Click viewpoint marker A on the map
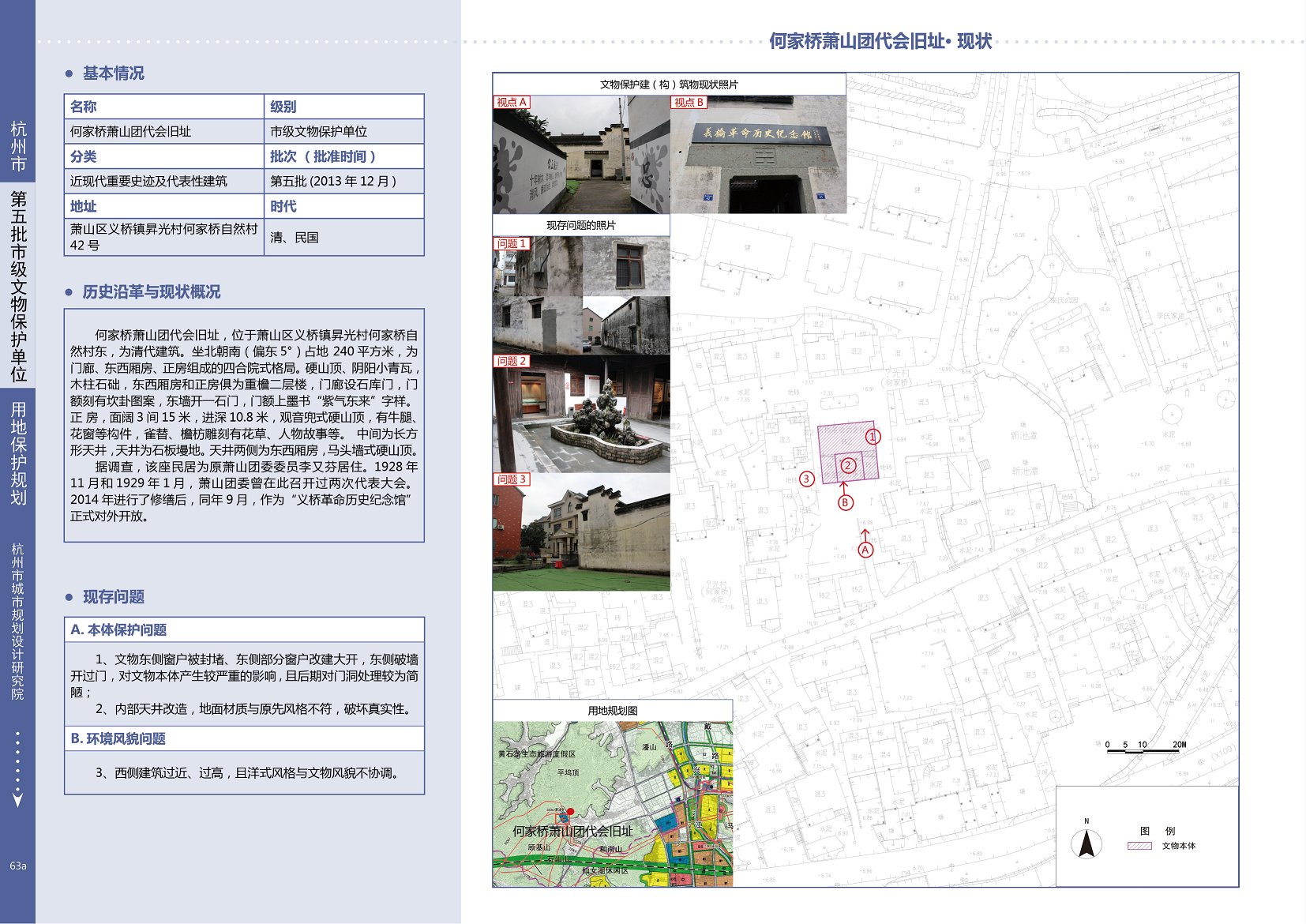This screenshot has width=1306, height=924. point(866,550)
